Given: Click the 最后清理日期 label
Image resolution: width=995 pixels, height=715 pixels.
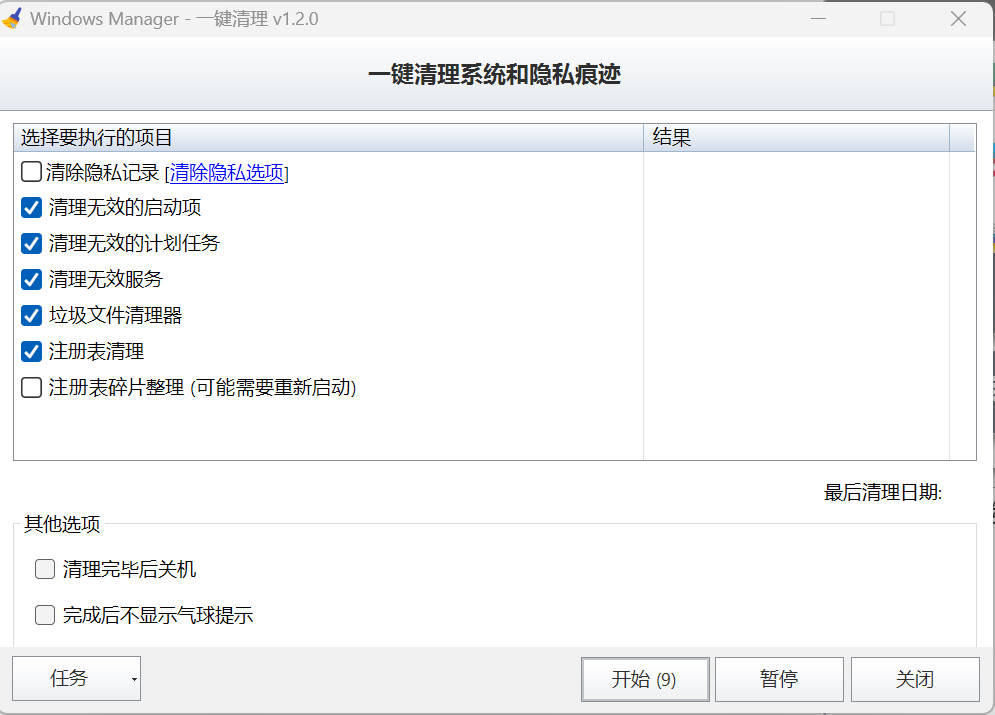Looking at the screenshot, I should click(x=883, y=492).
